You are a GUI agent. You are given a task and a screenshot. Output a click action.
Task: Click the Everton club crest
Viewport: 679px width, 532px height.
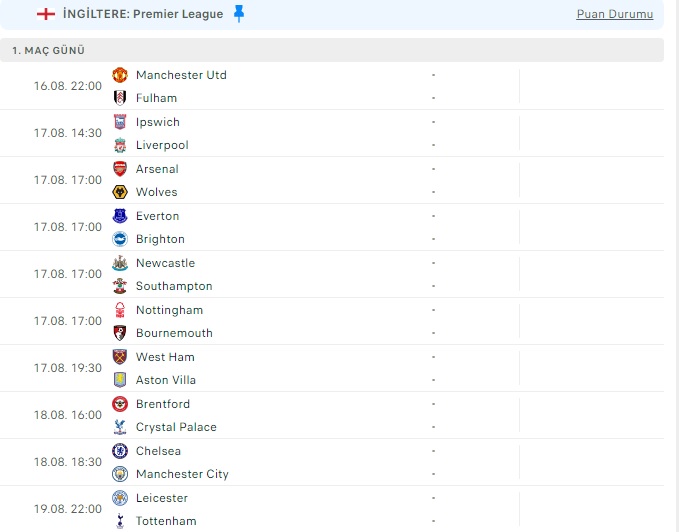[120, 216]
